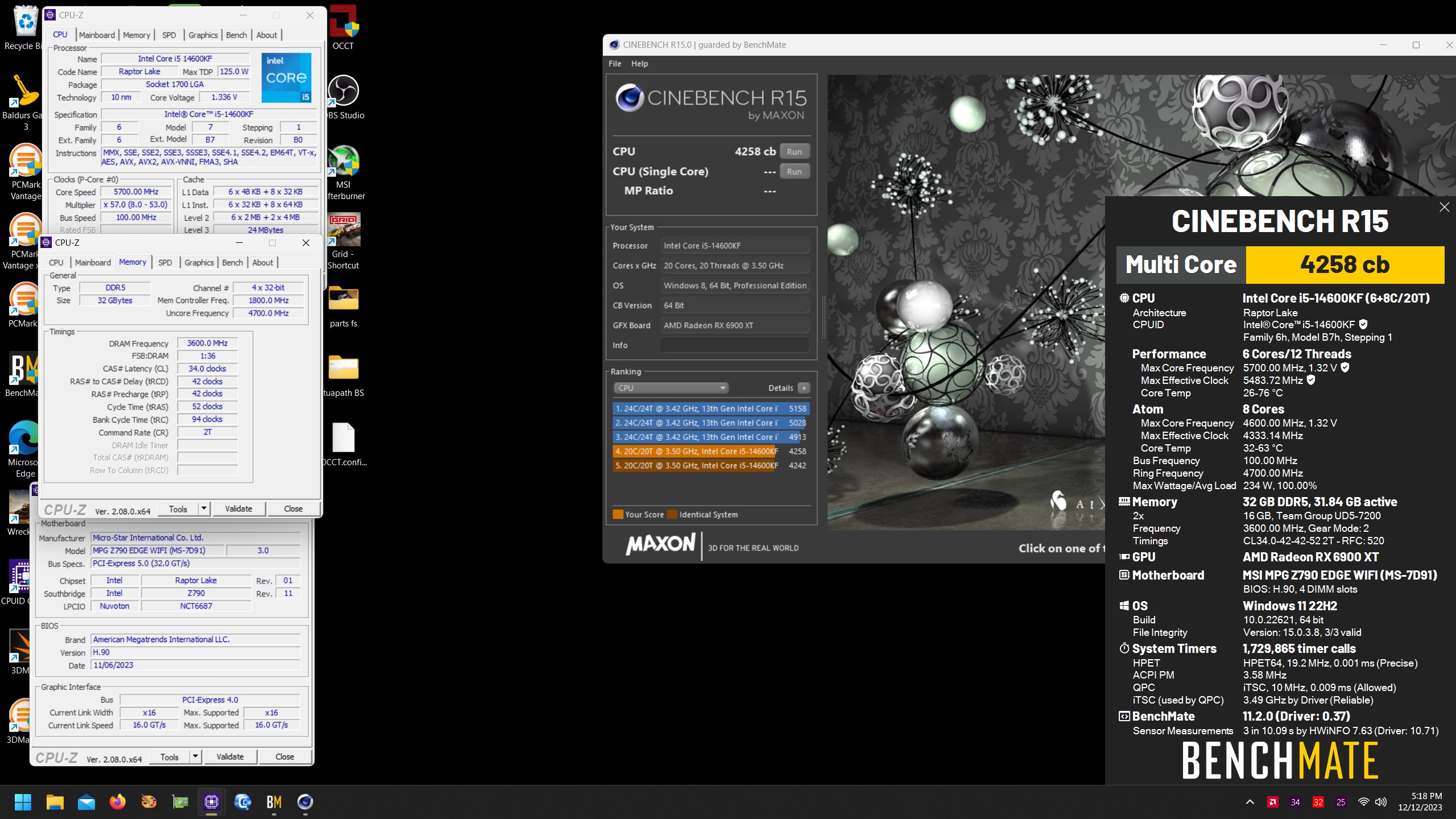Image resolution: width=1456 pixels, height=819 pixels.
Task: Open BenchMate desktop shortcut
Action: click(22, 374)
